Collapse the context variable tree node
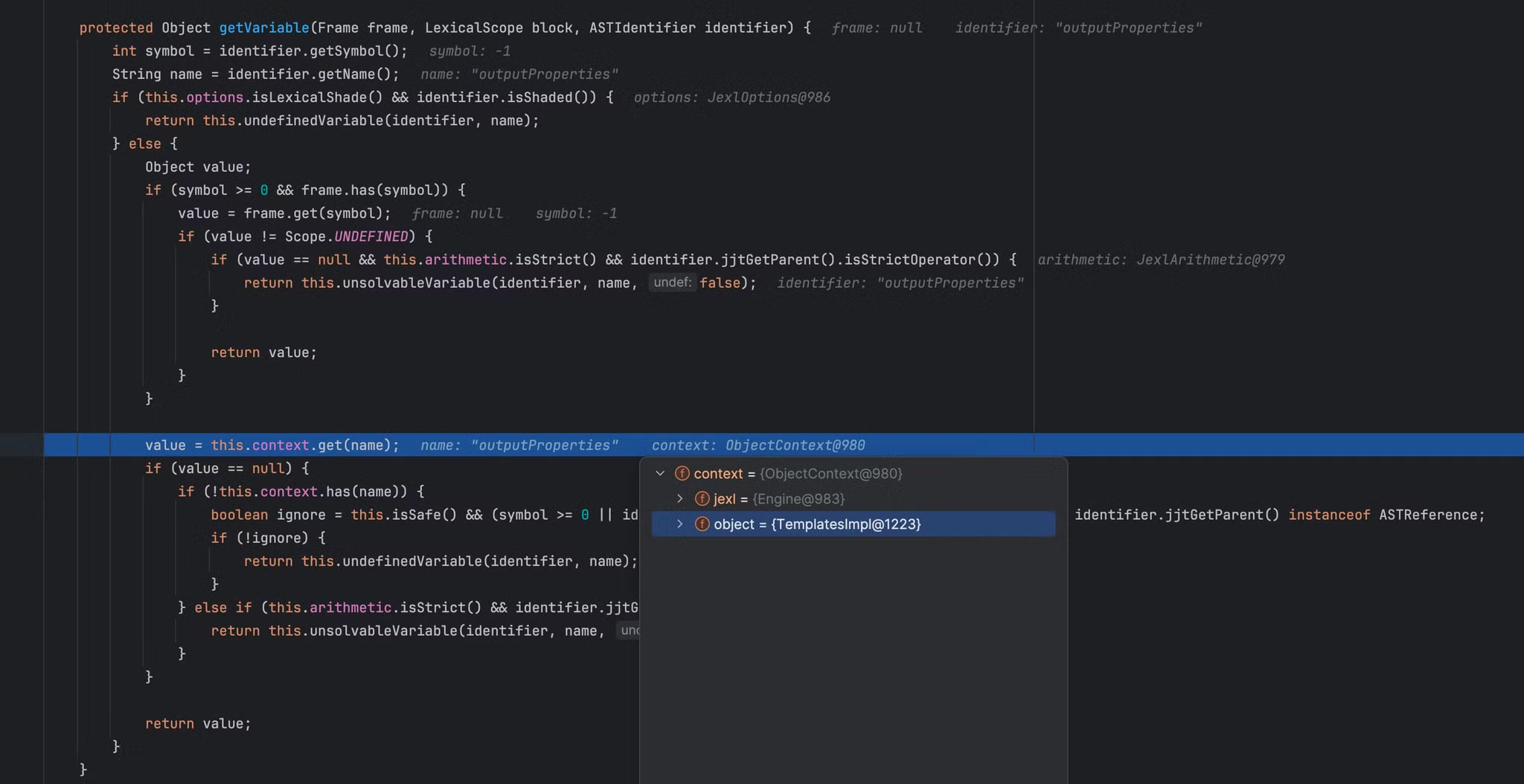 tap(660, 474)
